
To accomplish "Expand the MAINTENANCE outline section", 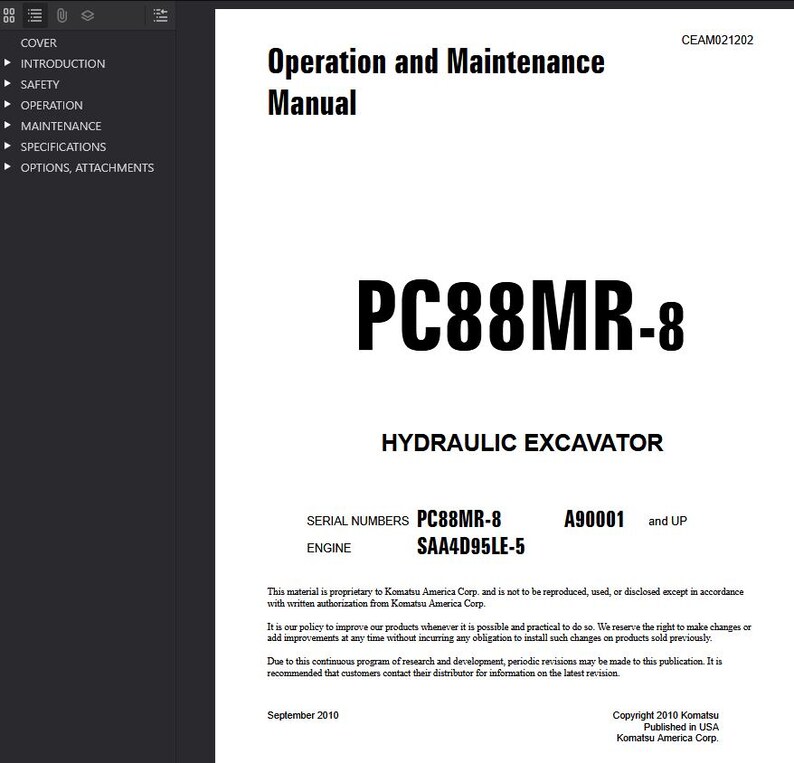I will click(7, 126).
